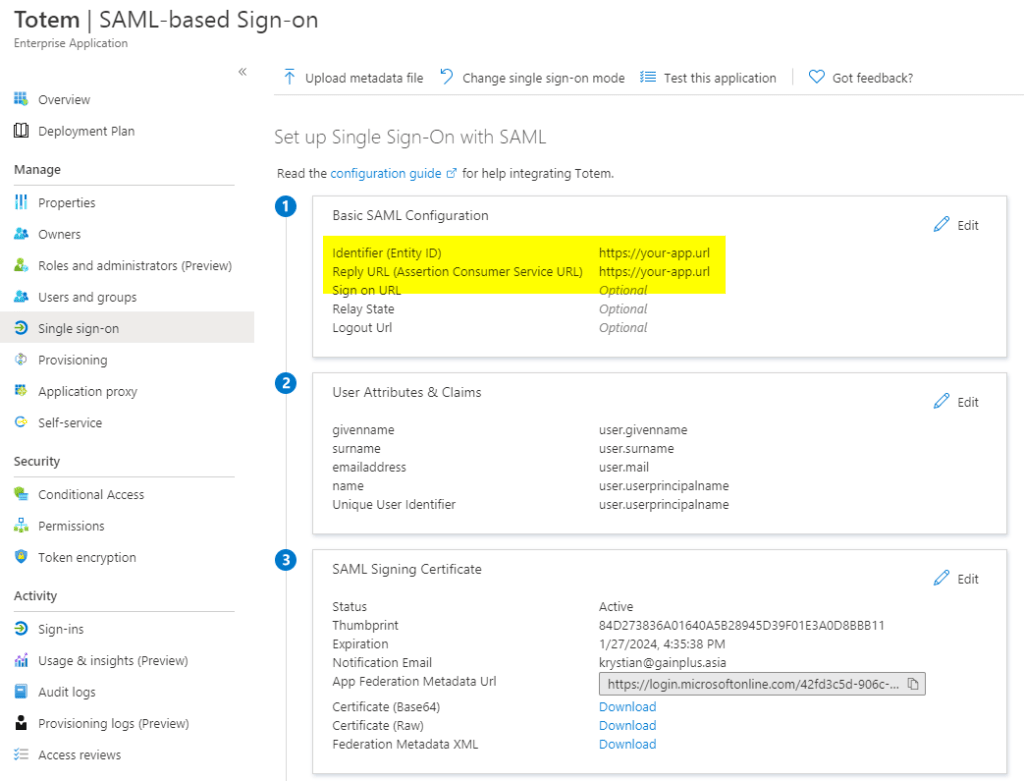Click the Users and groups icon
The image size is (1024, 781).
21,296
